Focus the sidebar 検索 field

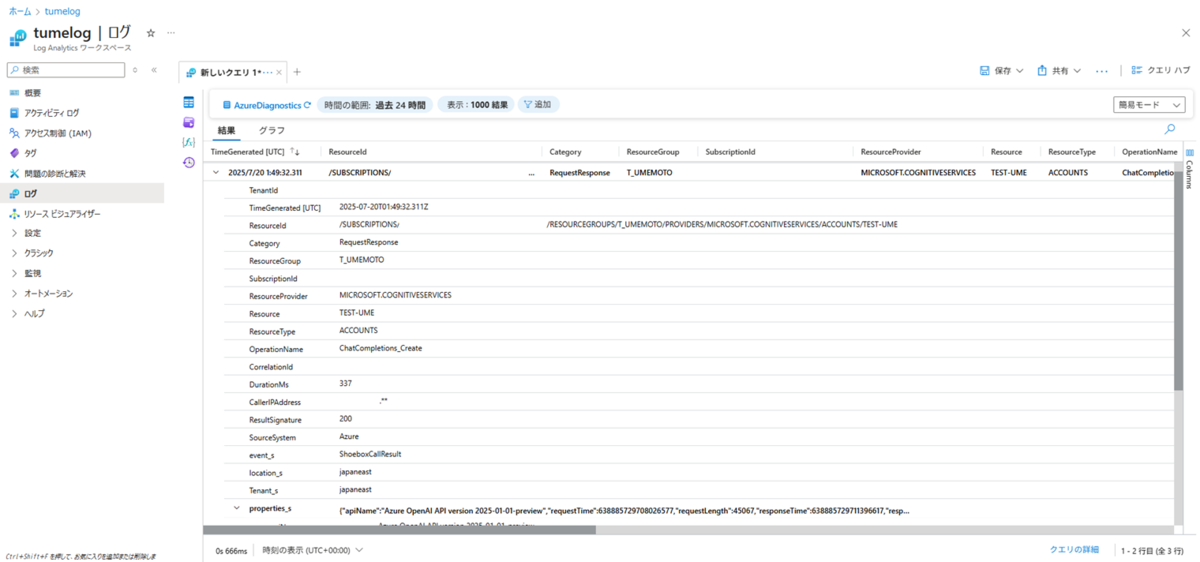[66, 70]
